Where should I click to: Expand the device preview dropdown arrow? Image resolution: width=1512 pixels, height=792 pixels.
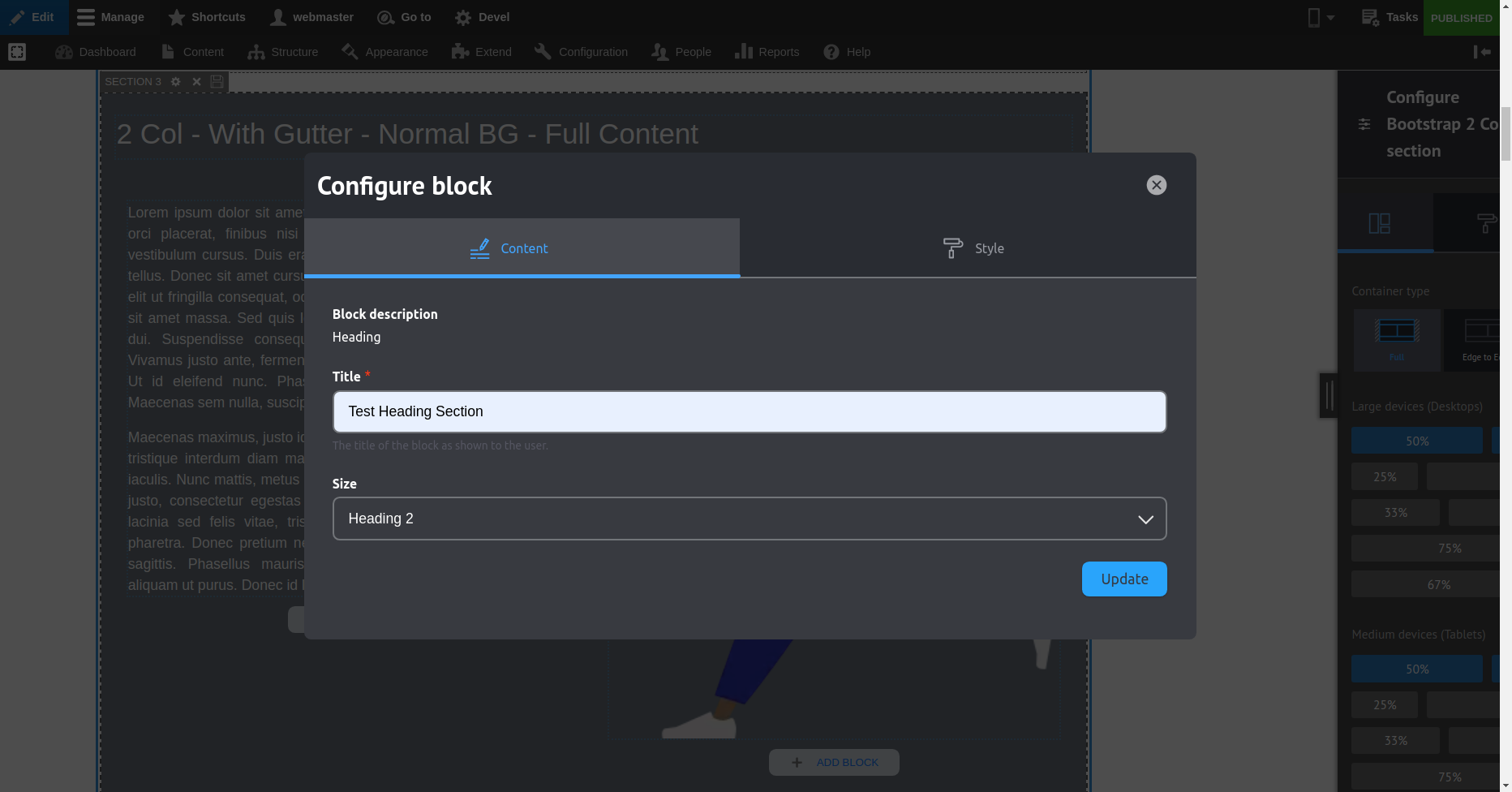1329,16
